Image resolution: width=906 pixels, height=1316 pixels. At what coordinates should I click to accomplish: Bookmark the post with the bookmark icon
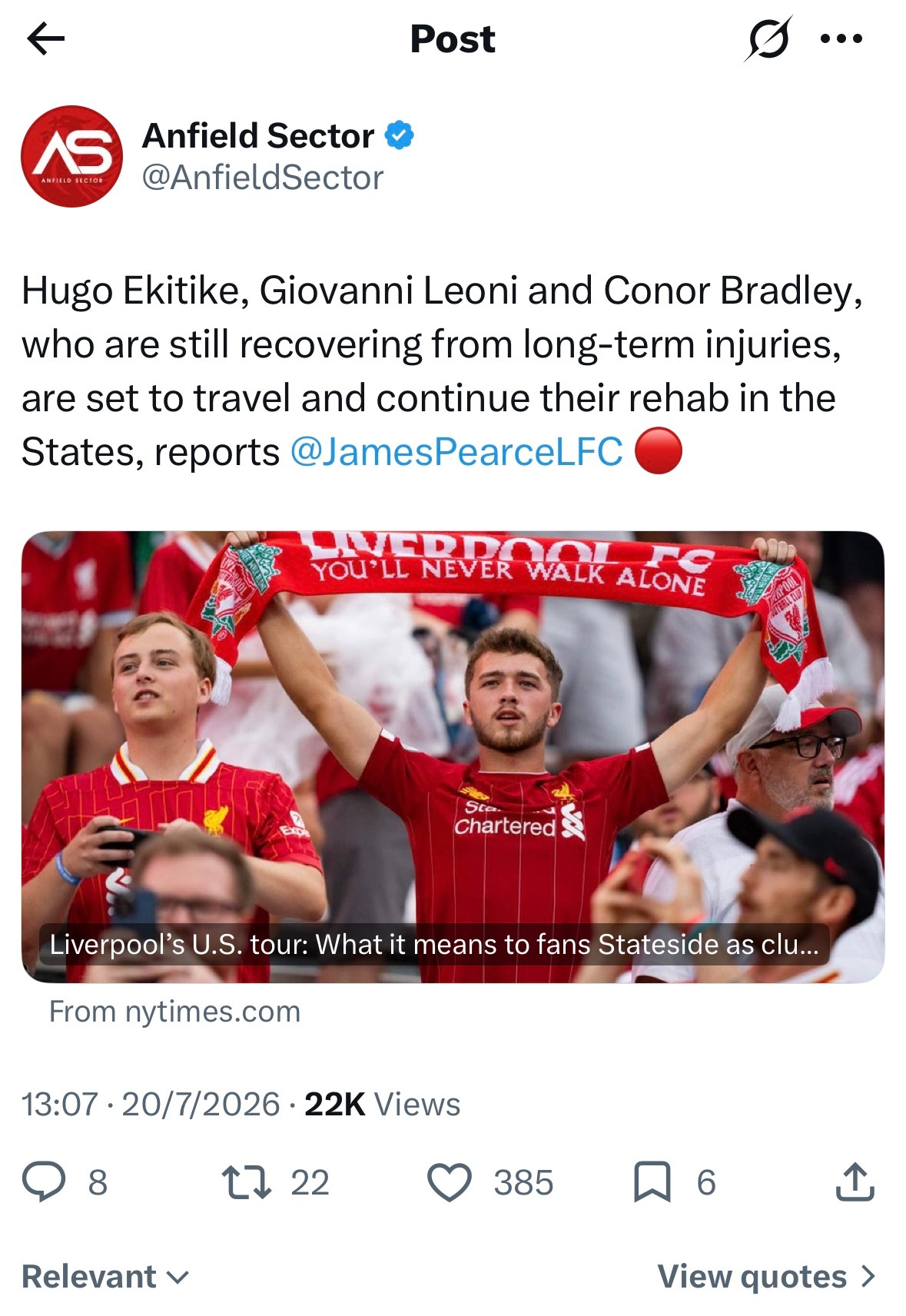(x=652, y=1182)
